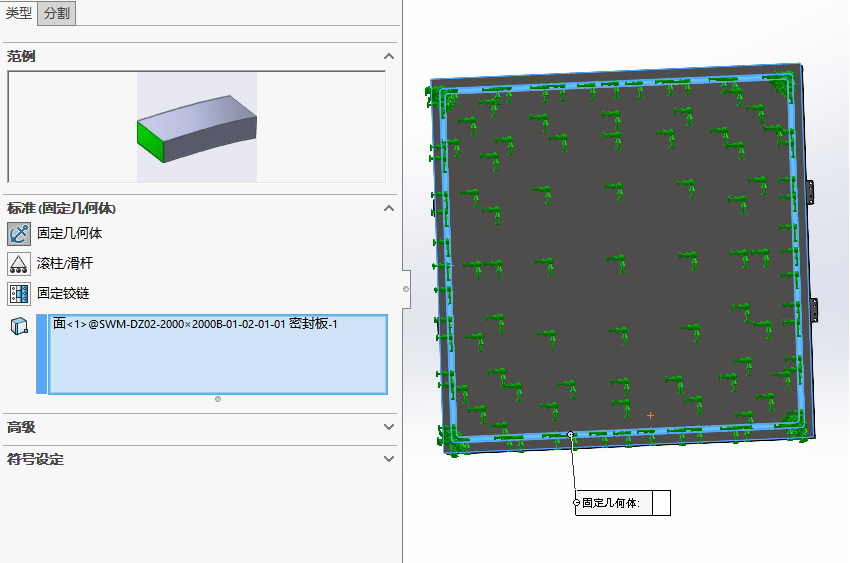Pick the 固定铰链 fixture icon
850x563 pixels.
(19, 294)
